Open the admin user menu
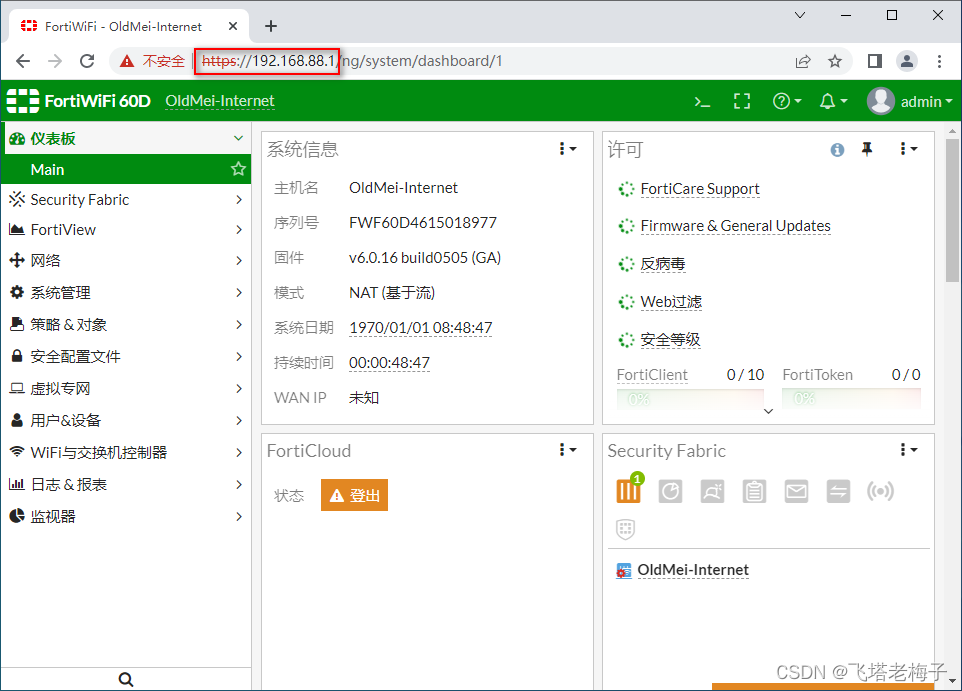 pyautogui.click(x=910, y=101)
